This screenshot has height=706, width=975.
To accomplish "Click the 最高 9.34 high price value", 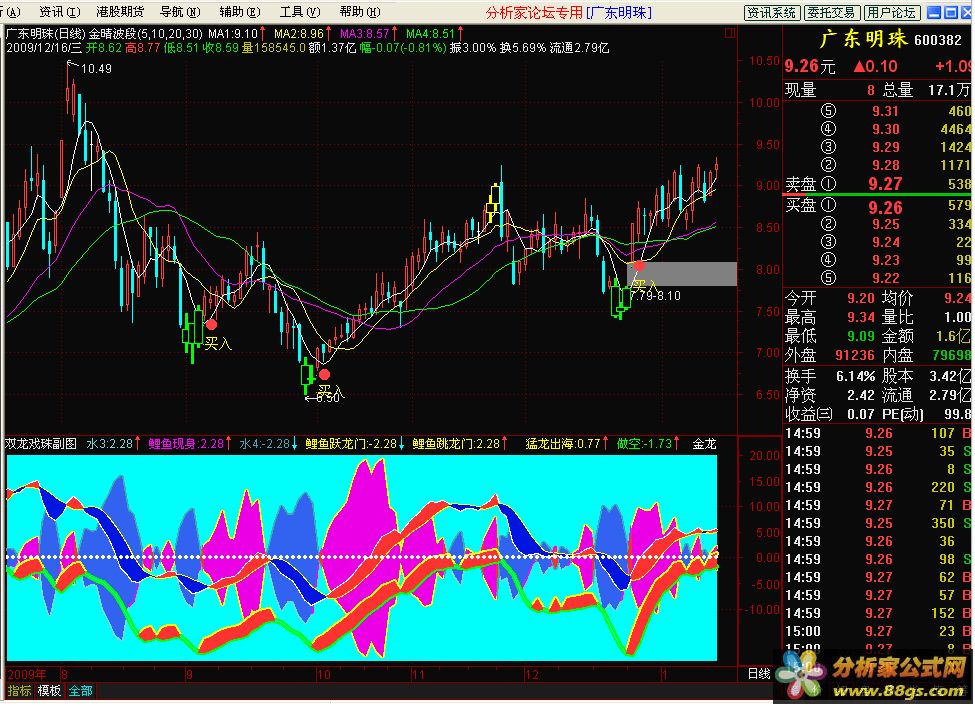I will (x=861, y=318).
